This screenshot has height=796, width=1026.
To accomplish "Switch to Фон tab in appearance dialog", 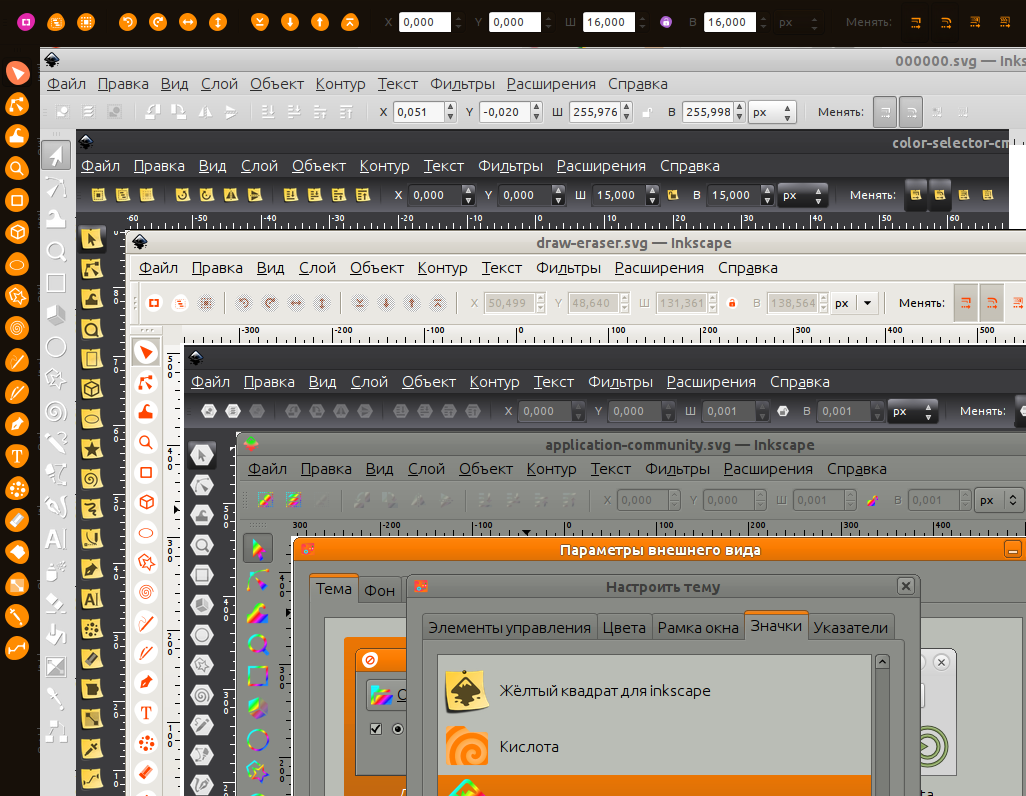I will (x=380, y=590).
